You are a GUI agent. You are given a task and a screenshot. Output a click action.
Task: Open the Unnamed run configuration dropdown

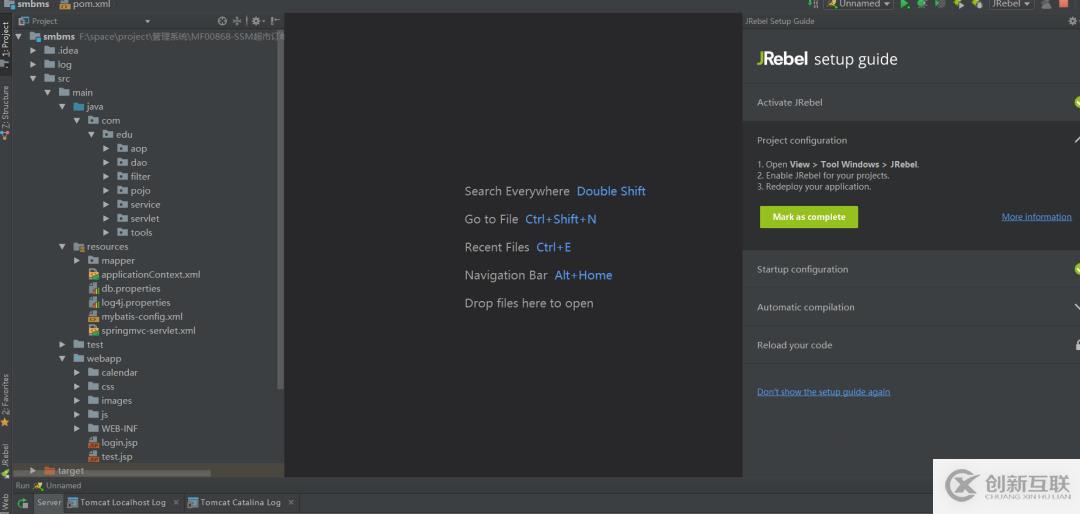tap(858, 4)
